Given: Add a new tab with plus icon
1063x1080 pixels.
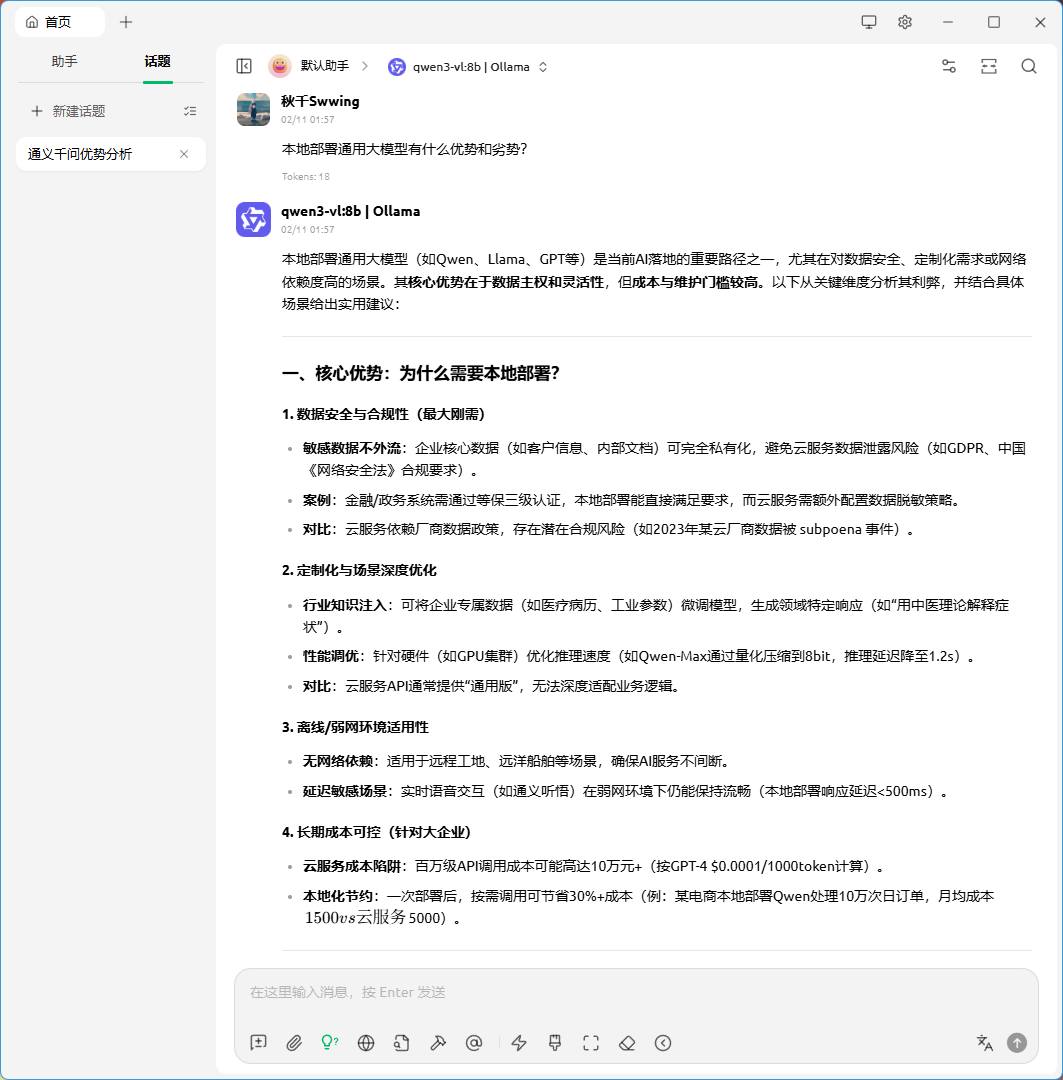Looking at the screenshot, I should (x=125, y=22).
